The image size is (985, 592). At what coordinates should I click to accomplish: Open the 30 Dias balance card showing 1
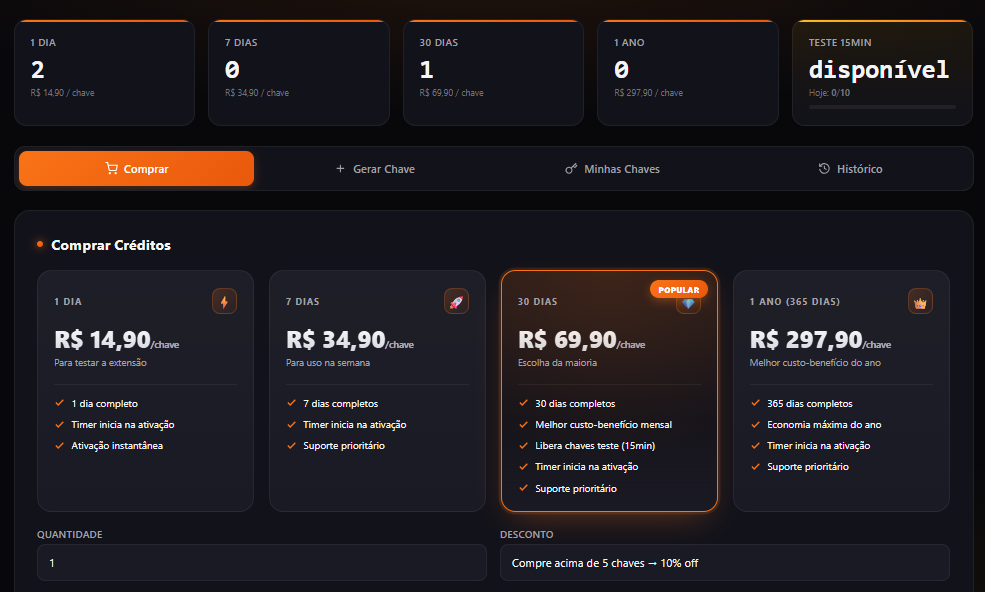pyautogui.click(x=493, y=73)
